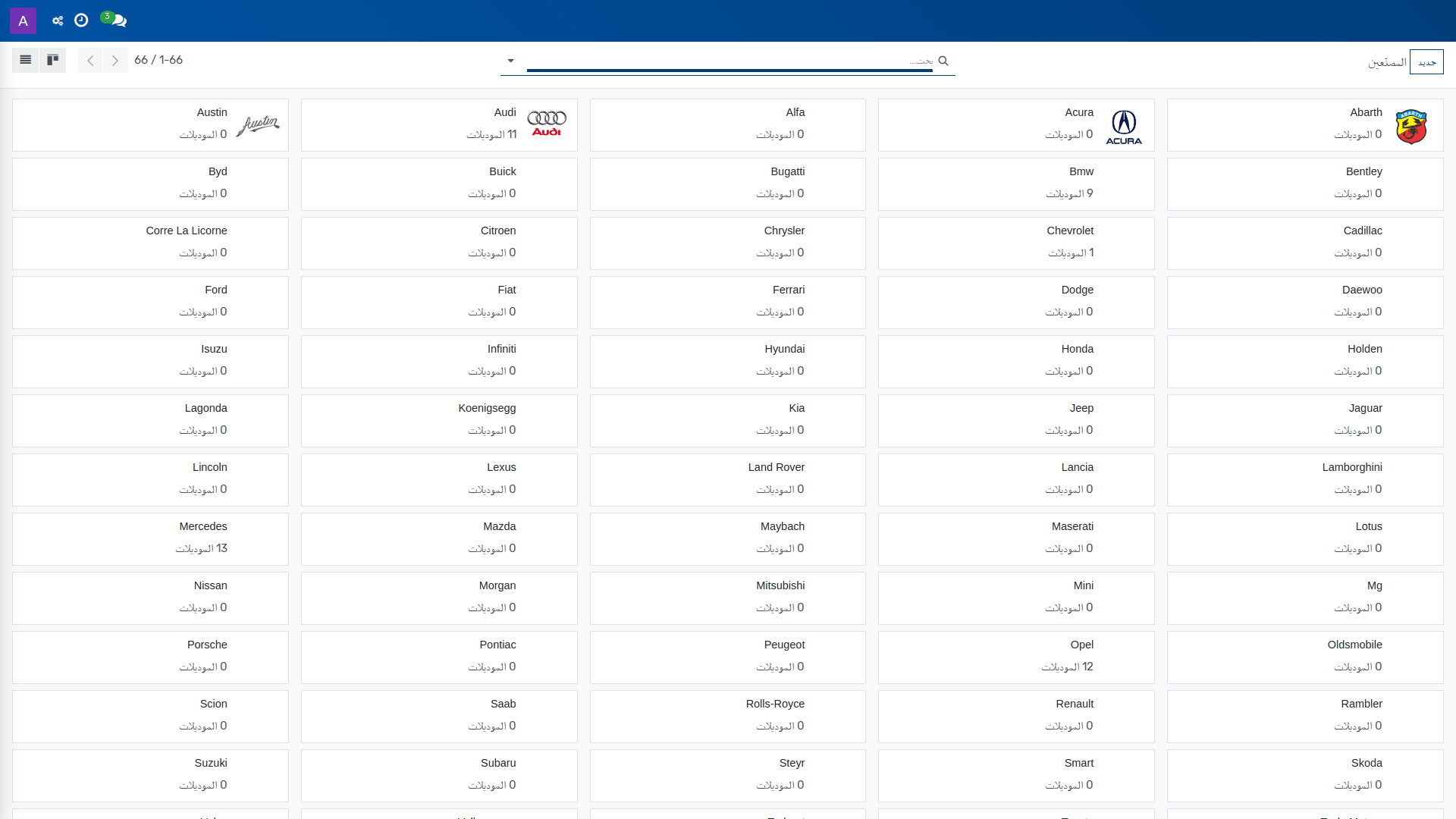1456x819 pixels.
Task: Click the Lancia brand card
Action: click(x=1016, y=480)
